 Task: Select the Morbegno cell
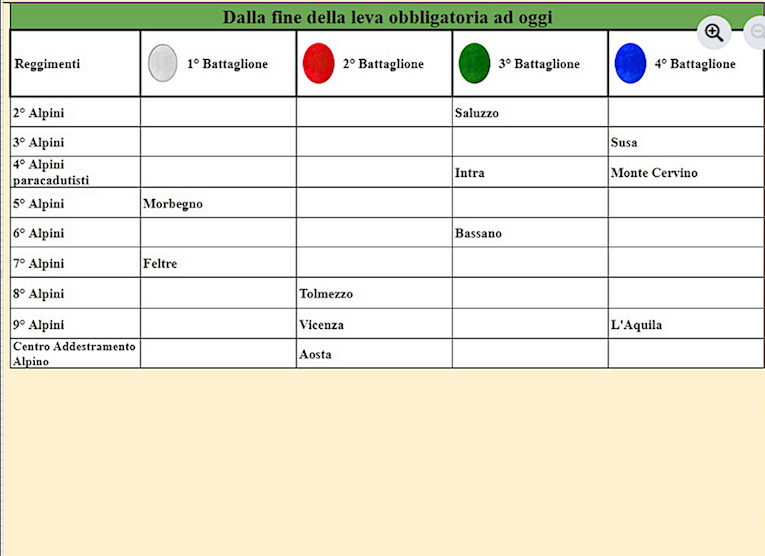(173, 204)
